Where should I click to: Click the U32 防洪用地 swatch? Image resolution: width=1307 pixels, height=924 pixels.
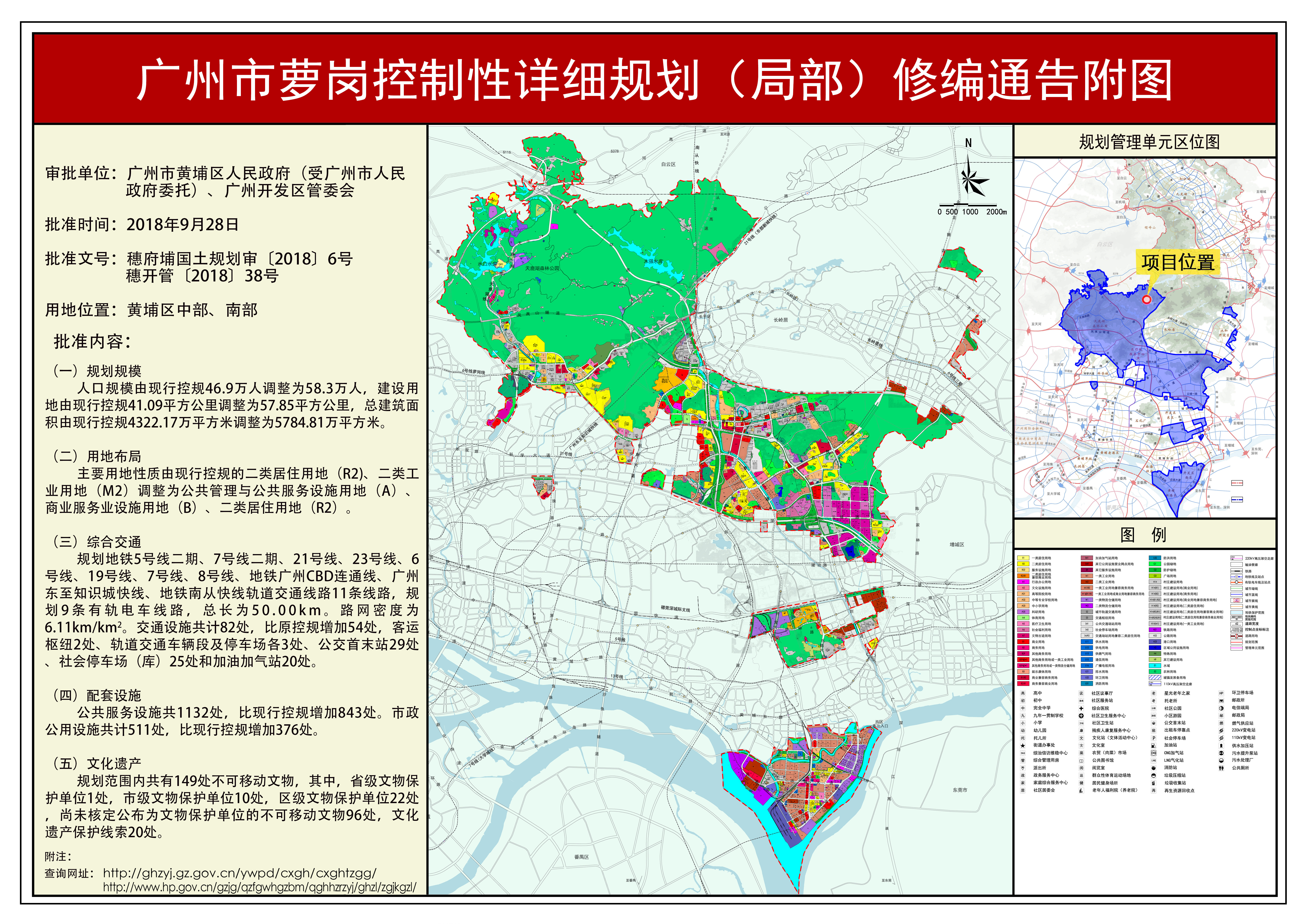point(1155,558)
